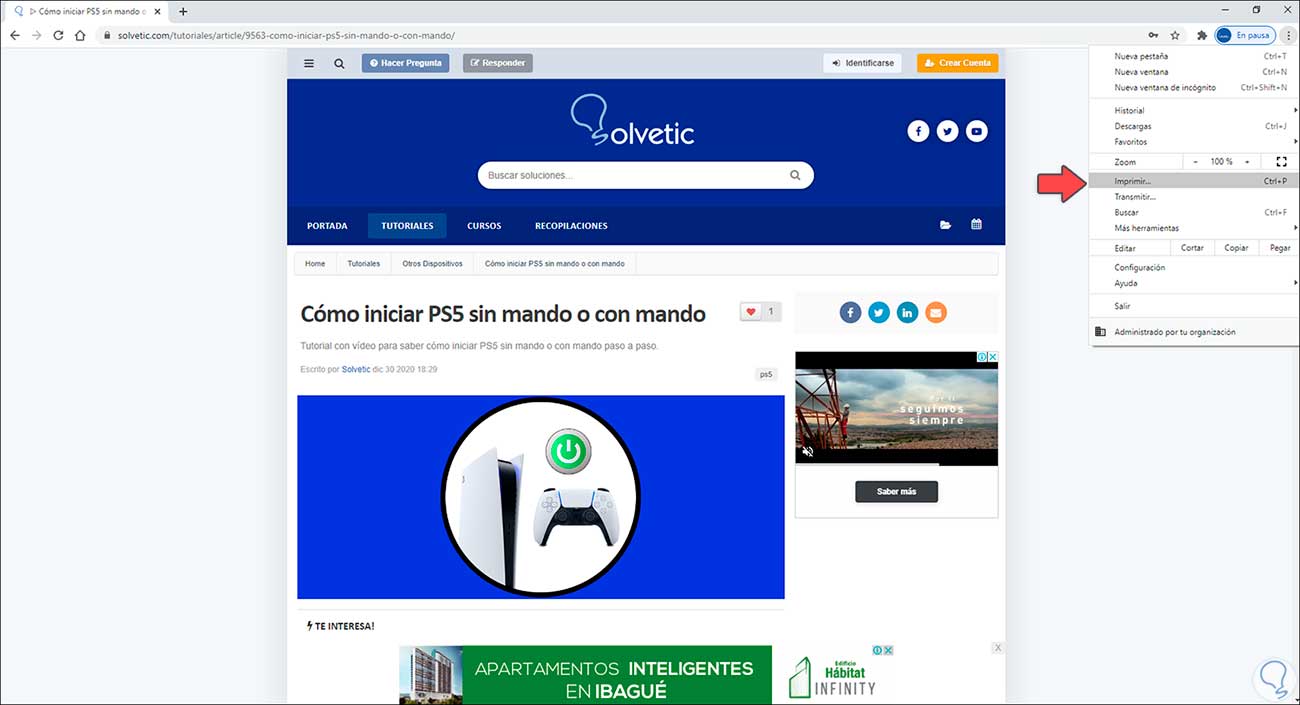Click the folder icon in the navigation bar
This screenshot has height=705, width=1300.
coord(945,225)
